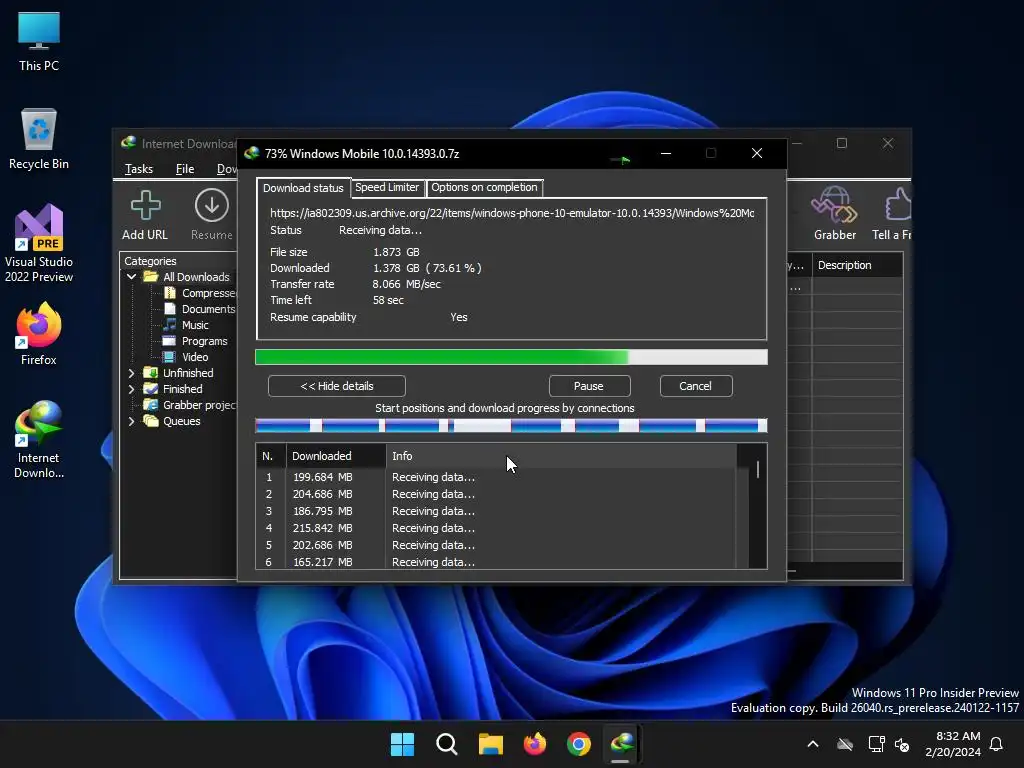
Task: Click the Info column header
Action: click(x=562, y=456)
